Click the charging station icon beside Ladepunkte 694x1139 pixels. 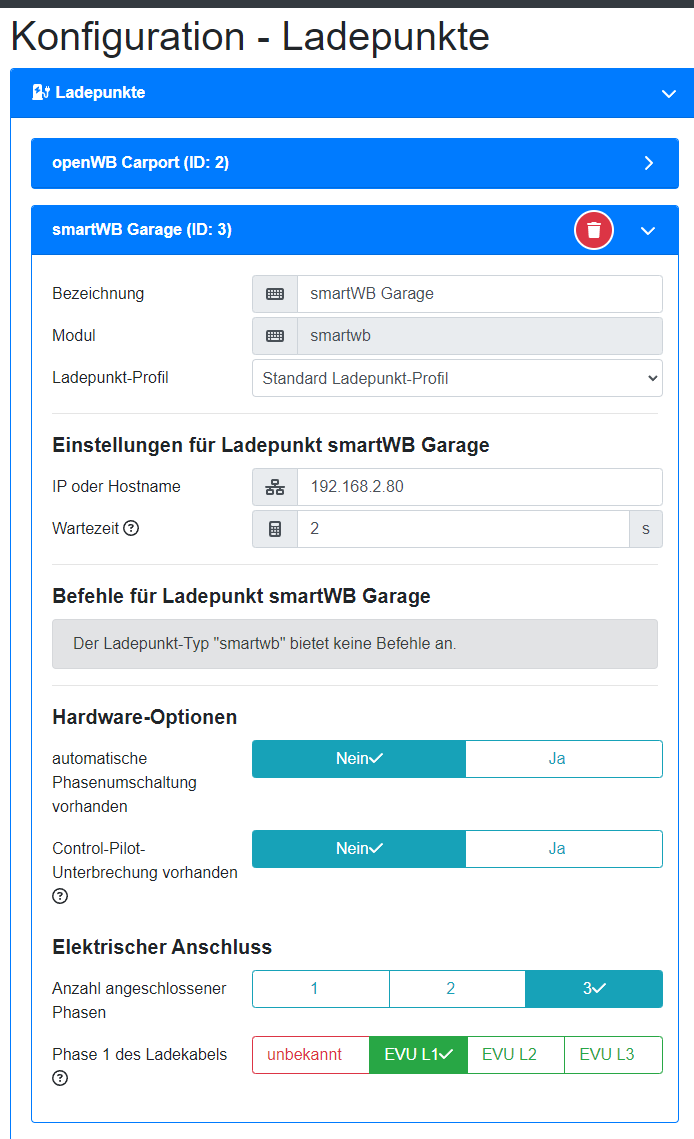41,92
